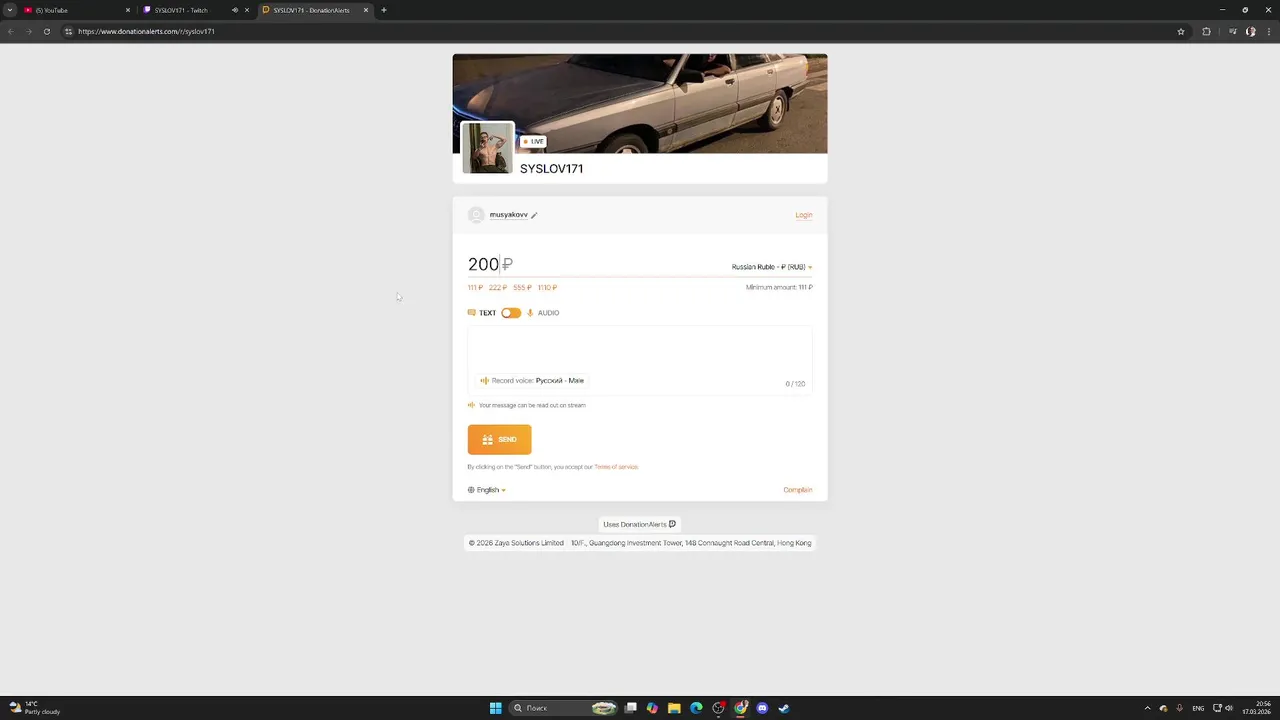Screen dimensions: 1280x720
Task: Choose the 111 ₽ preset amount
Action: pyautogui.click(x=475, y=288)
